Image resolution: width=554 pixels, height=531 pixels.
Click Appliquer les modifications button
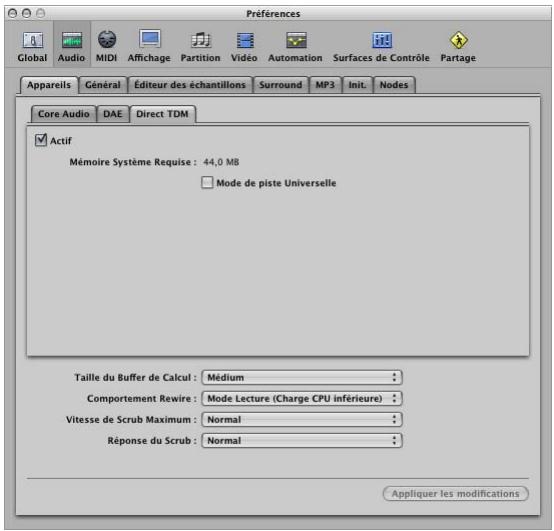tap(455, 494)
